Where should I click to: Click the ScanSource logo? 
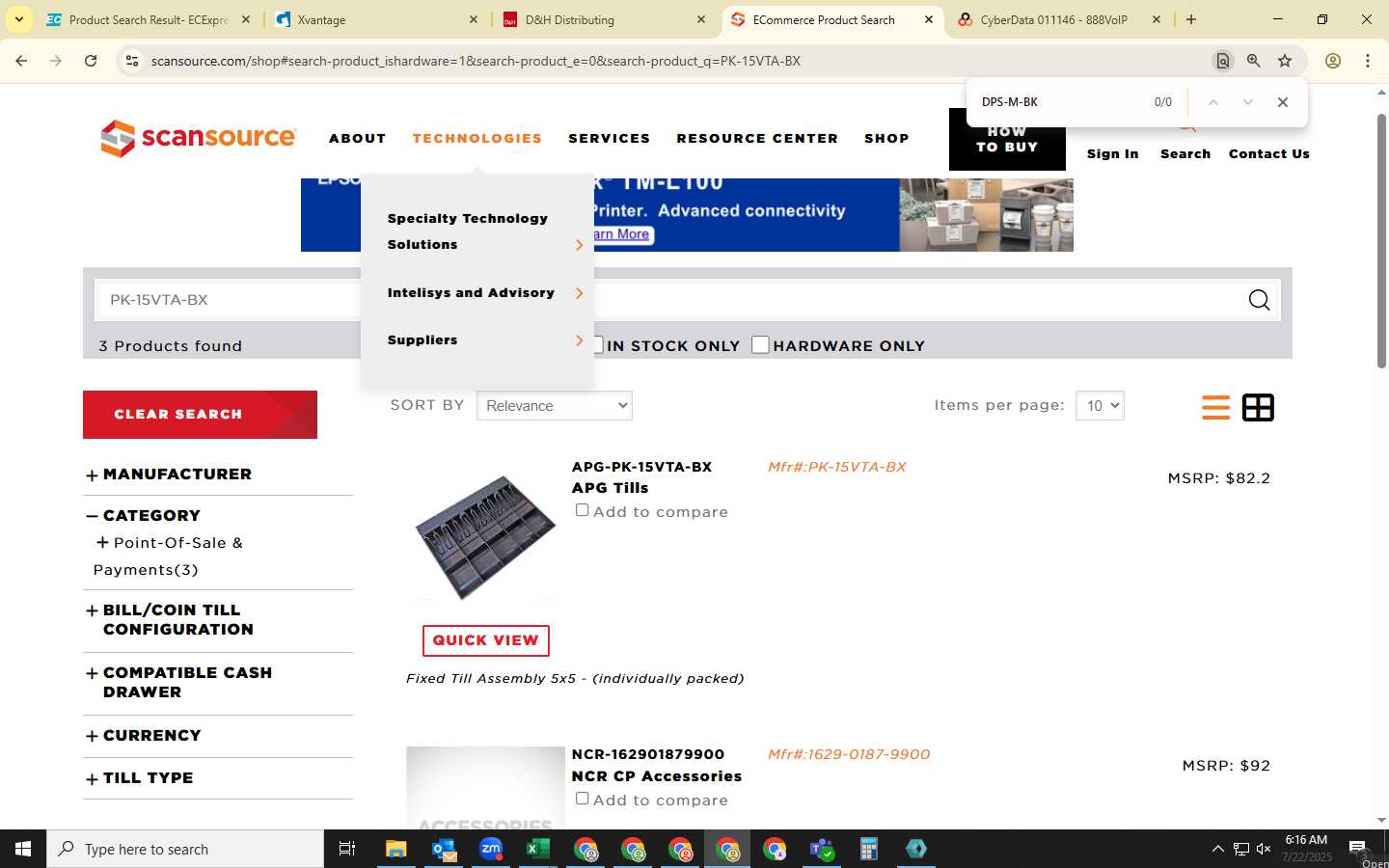pos(198,138)
